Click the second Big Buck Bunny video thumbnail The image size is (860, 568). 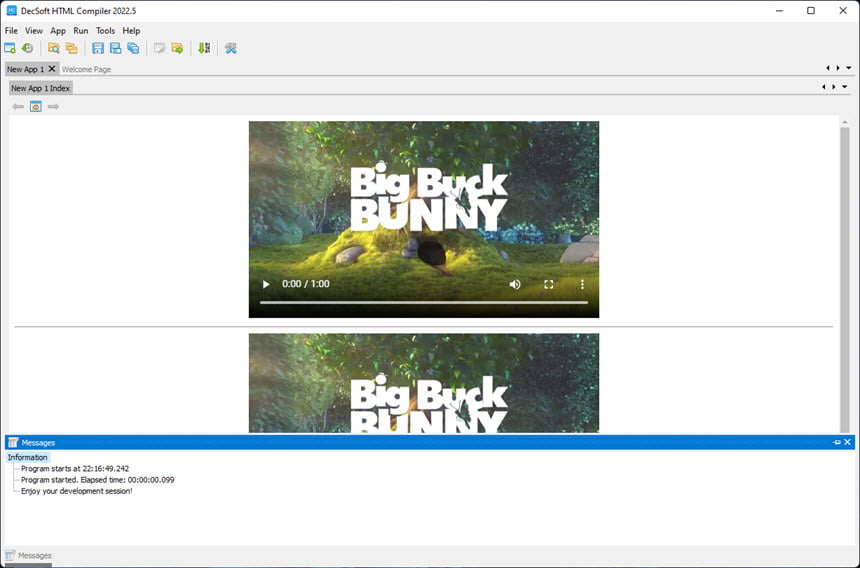[x=424, y=383]
